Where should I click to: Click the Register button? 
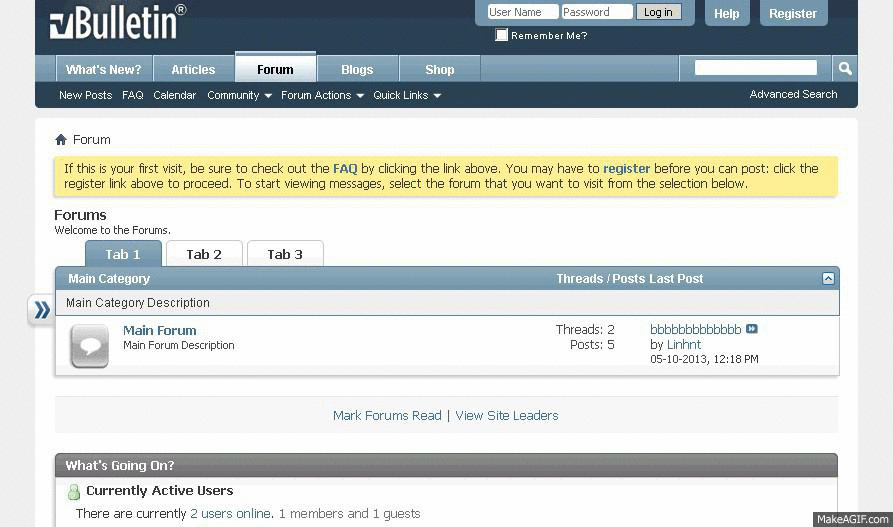[x=793, y=13]
